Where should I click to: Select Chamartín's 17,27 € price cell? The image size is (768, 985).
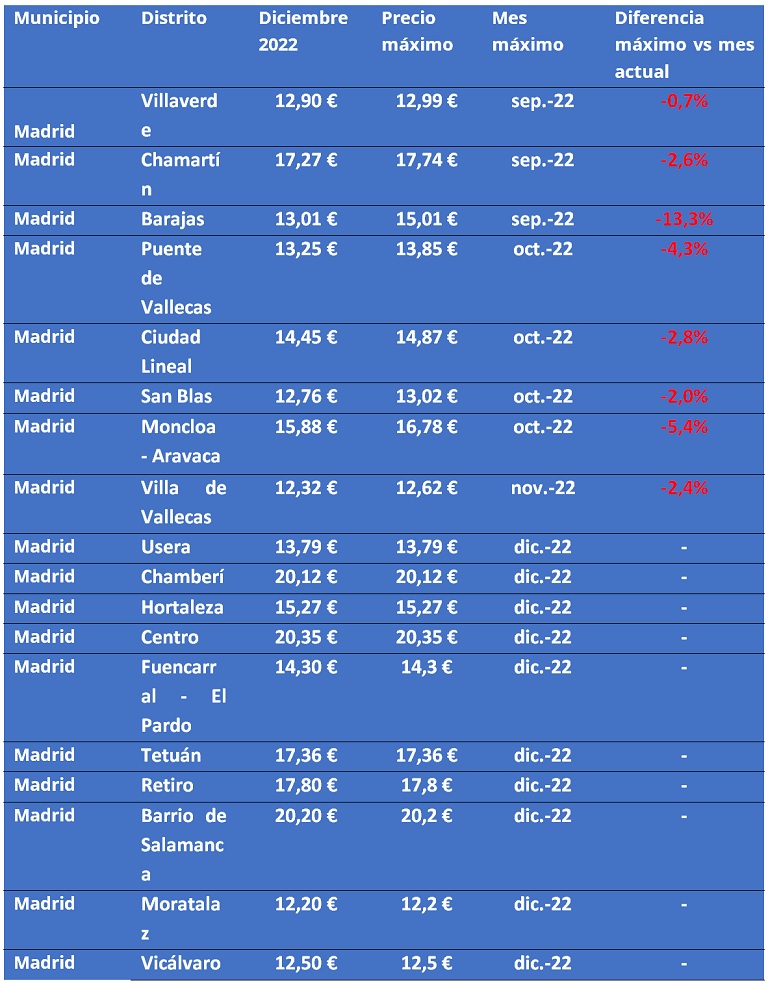(x=306, y=160)
